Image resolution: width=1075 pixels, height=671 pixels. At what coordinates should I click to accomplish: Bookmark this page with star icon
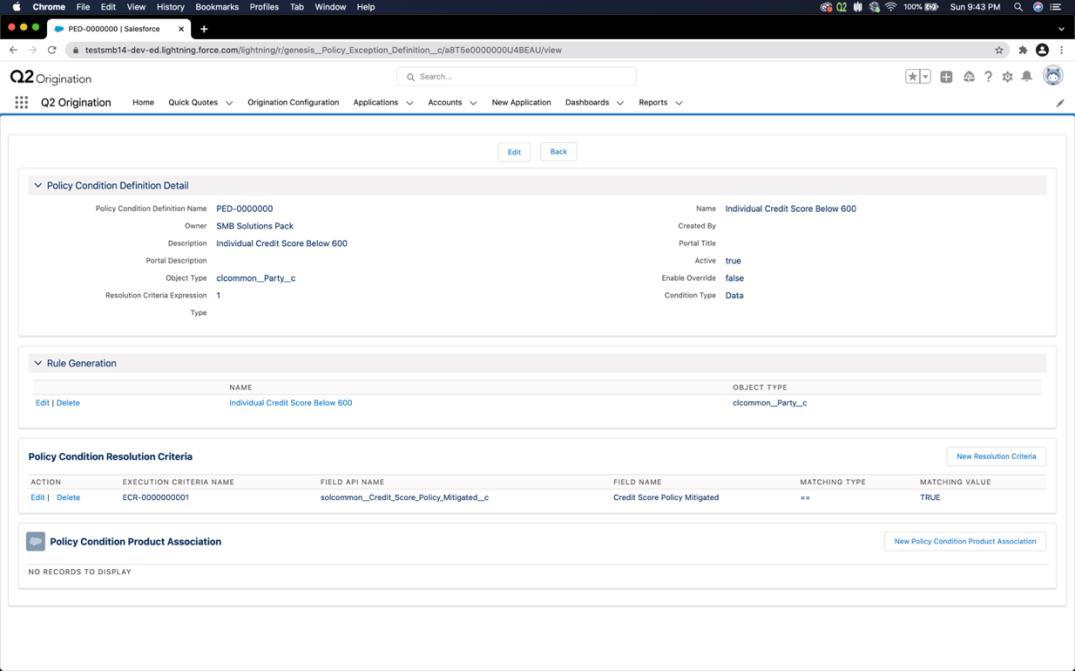(x=999, y=50)
